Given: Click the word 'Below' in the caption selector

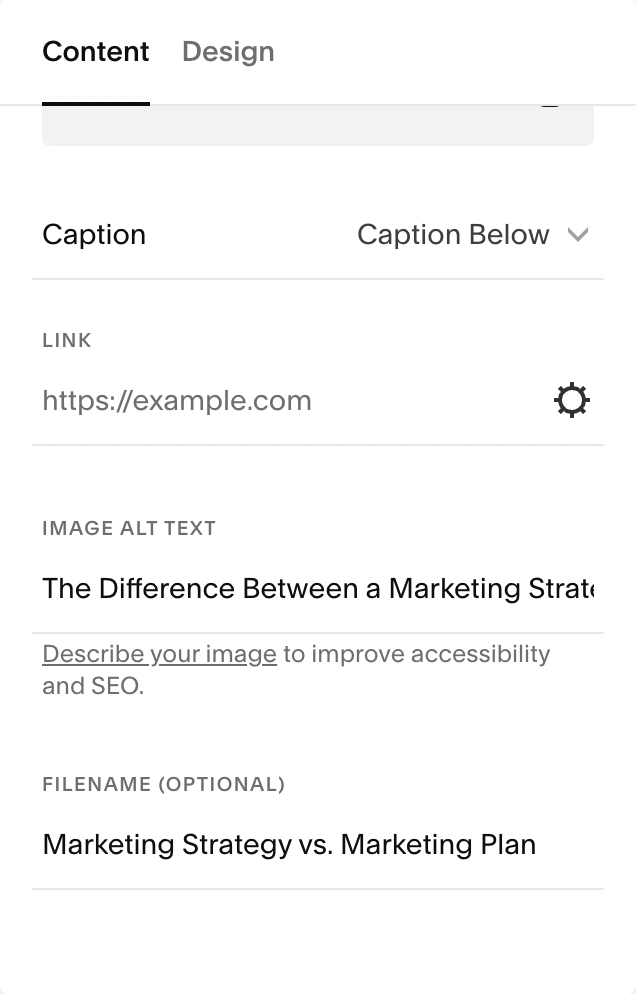Looking at the screenshot, I should pos(509,235).
